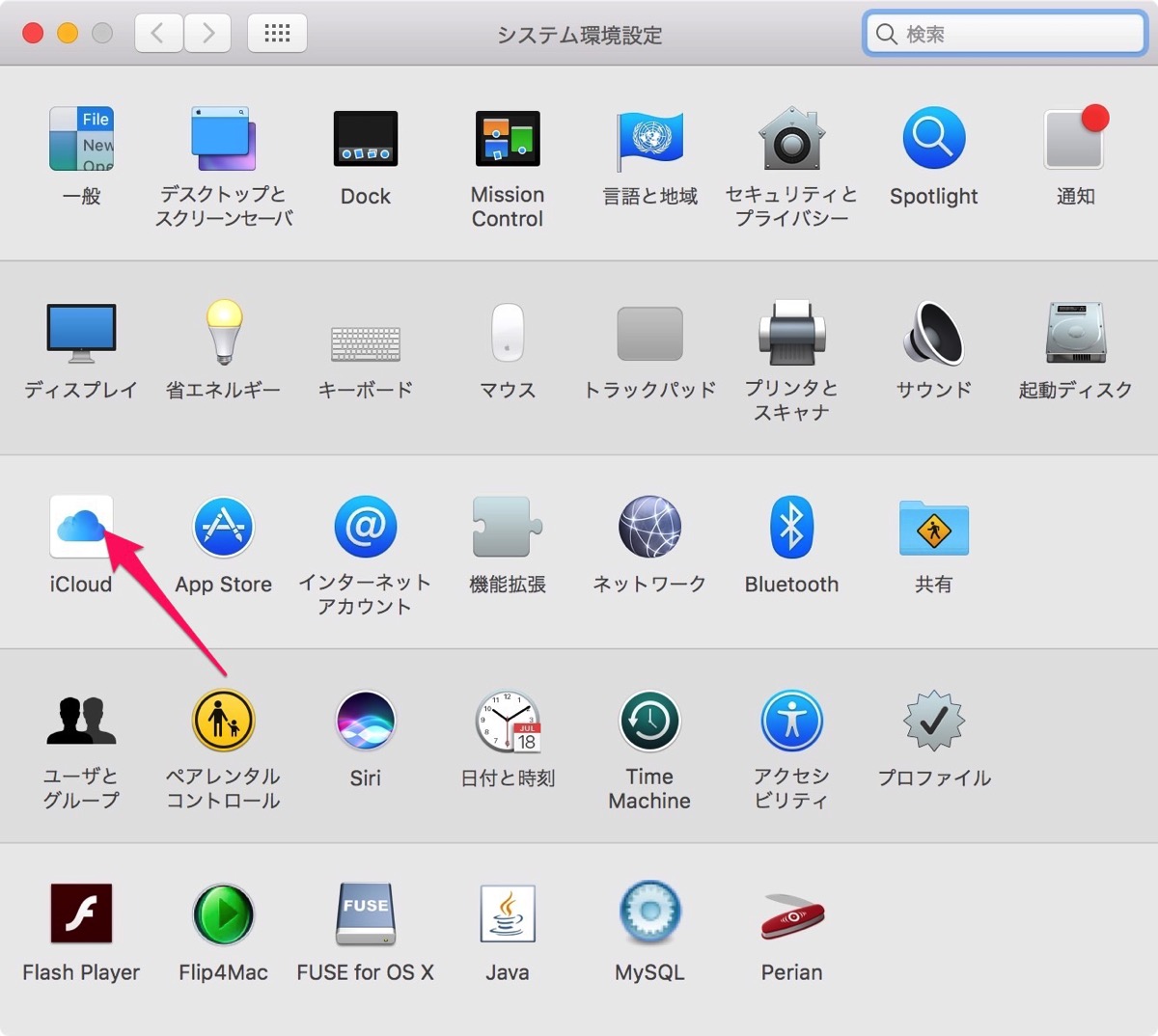Image resolution: width=1158 pixels, height=1036 pixels.
Task: Open プリンタとスキャナ settings
Action: (791, 334)
